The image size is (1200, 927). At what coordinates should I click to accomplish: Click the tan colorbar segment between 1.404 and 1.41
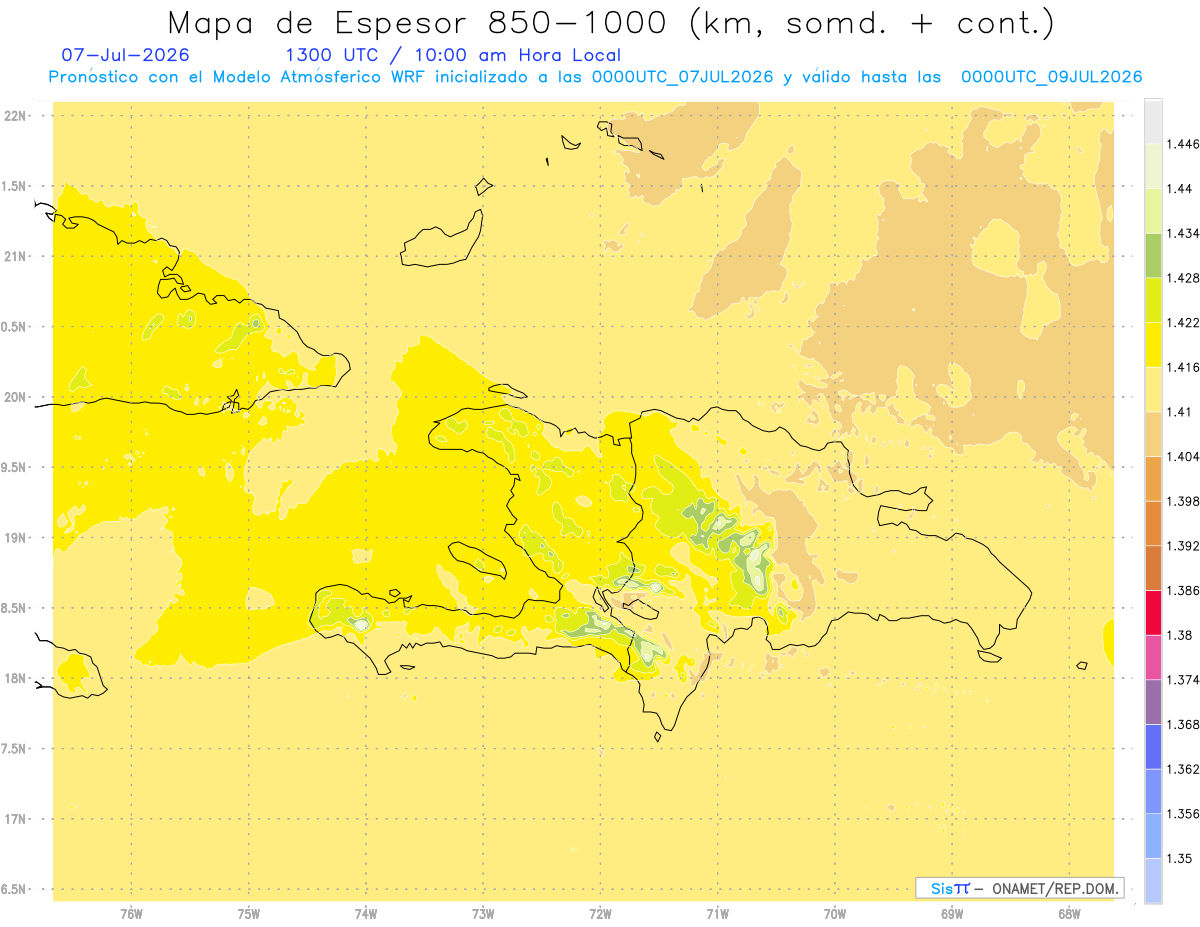pyautogui.click(x=1153, y=434)
